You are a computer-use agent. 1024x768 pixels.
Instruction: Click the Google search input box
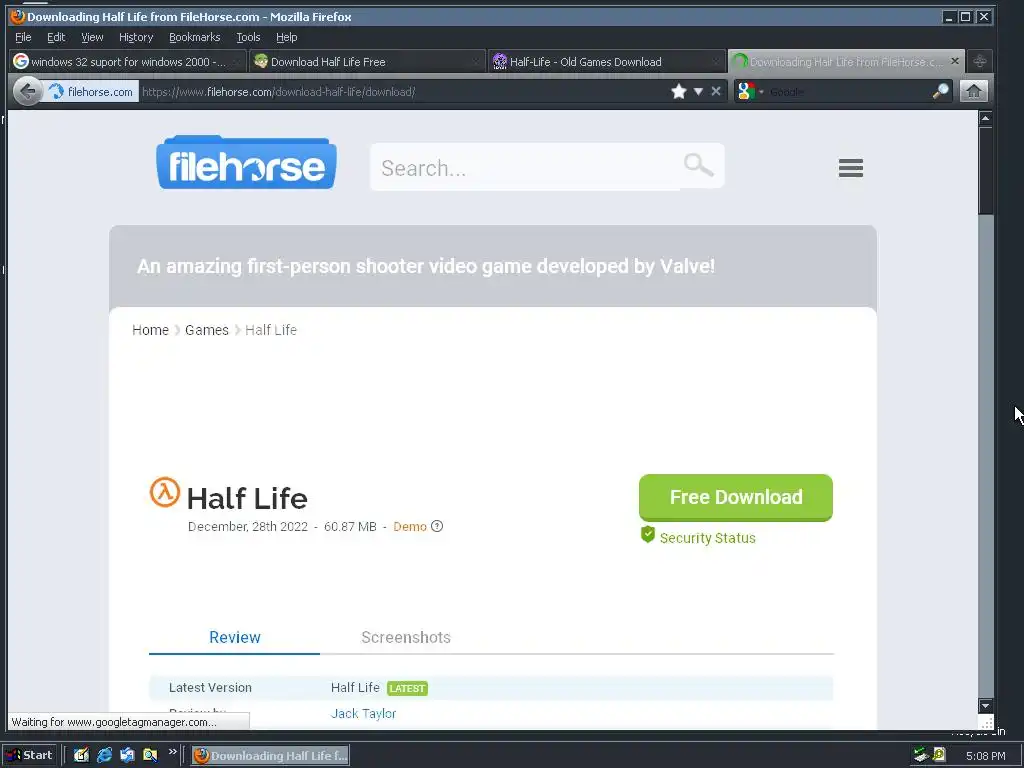tap(848, 92)
